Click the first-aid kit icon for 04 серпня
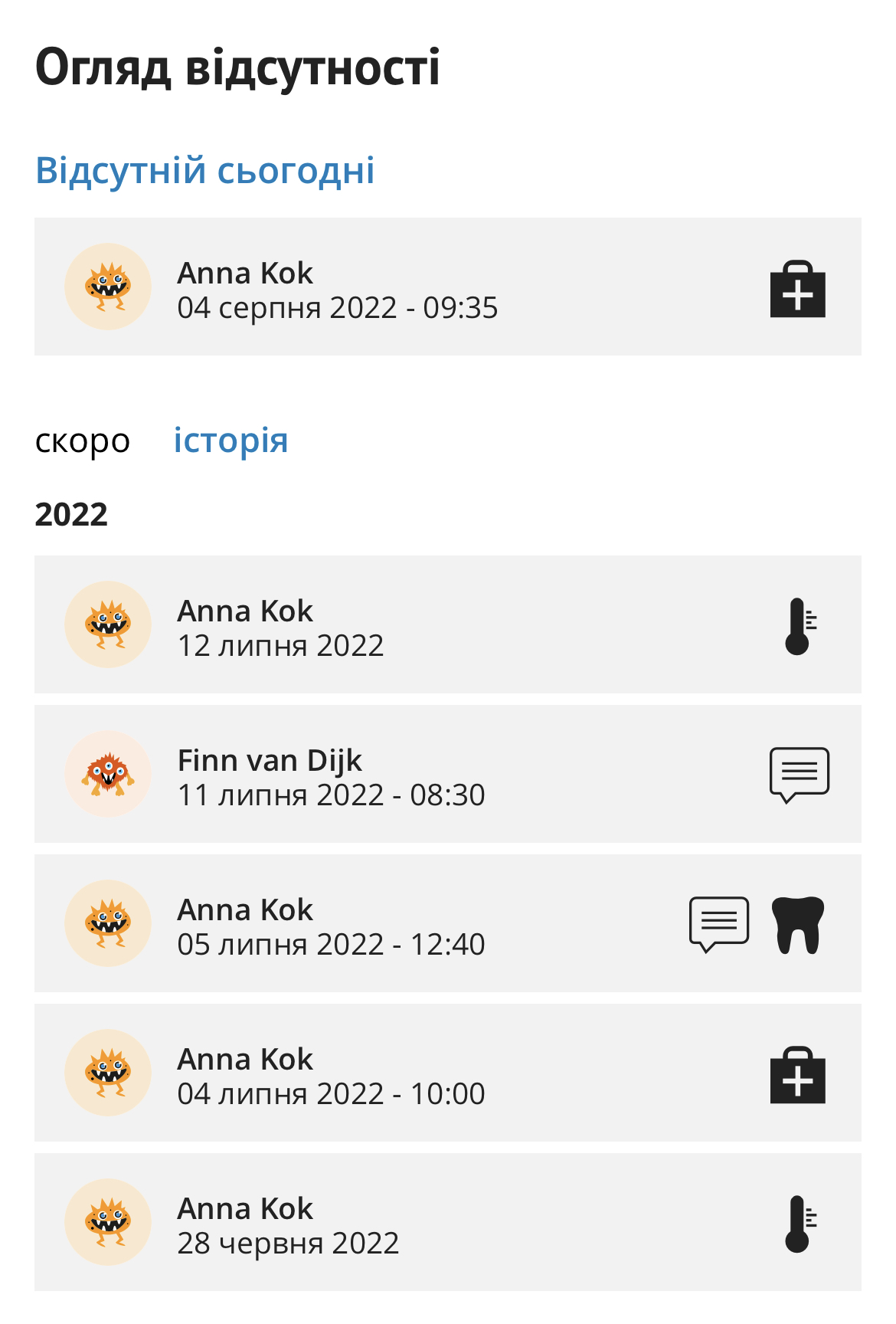The height and width of the screenshot is (1324, 896). pos(797,289)
